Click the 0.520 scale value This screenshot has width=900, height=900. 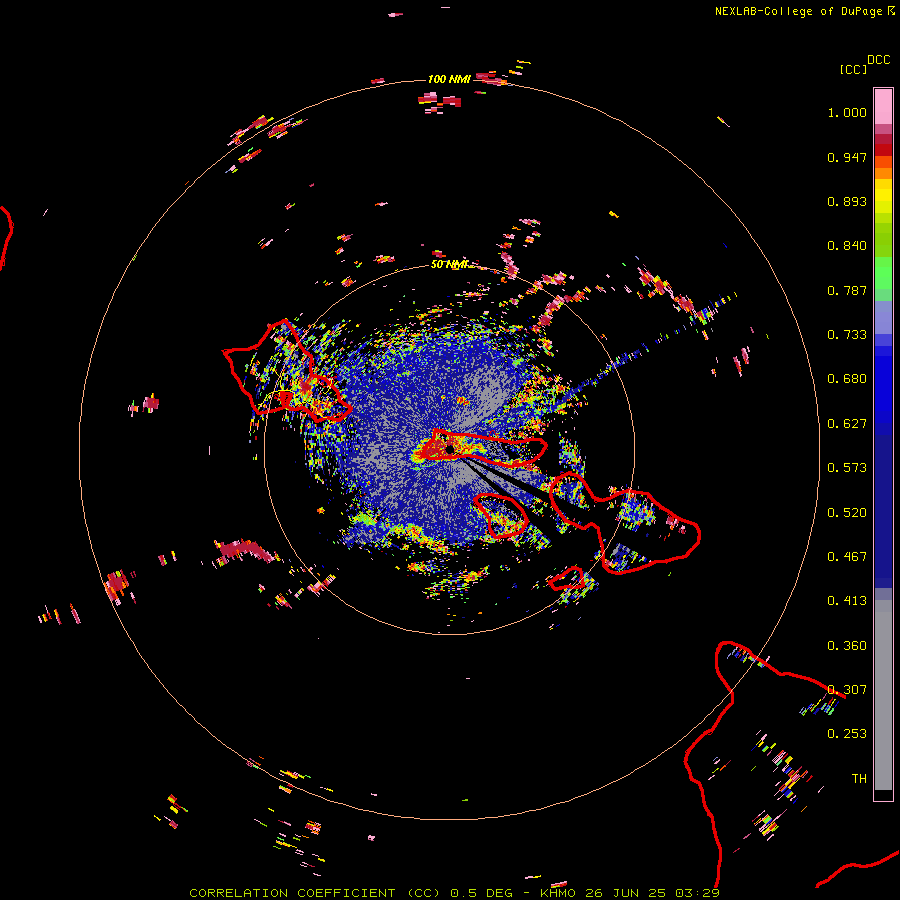[x=847, y=513]
